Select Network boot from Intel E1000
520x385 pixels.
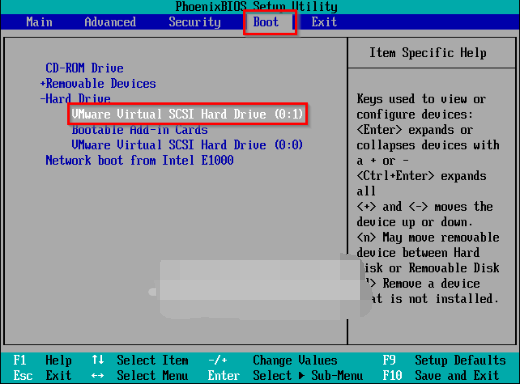point(139,160)
